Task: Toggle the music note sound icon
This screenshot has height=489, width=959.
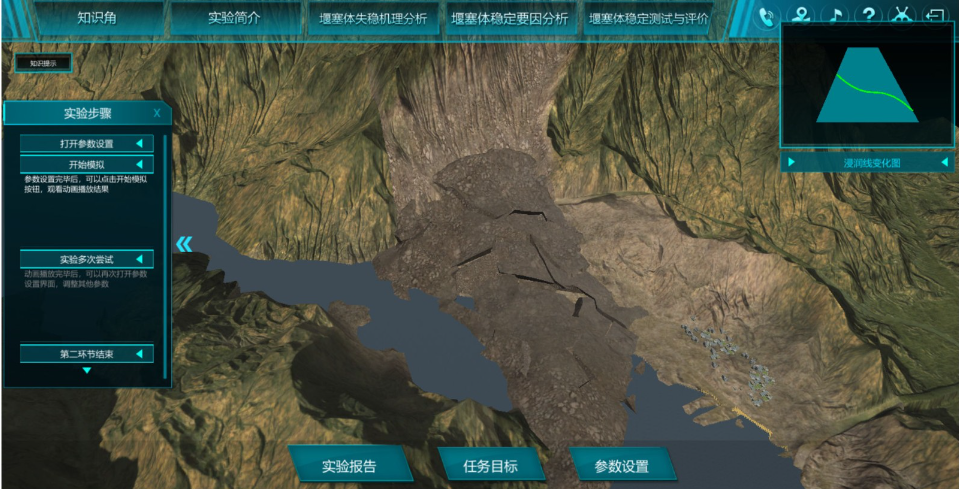Action: (835, 16)
